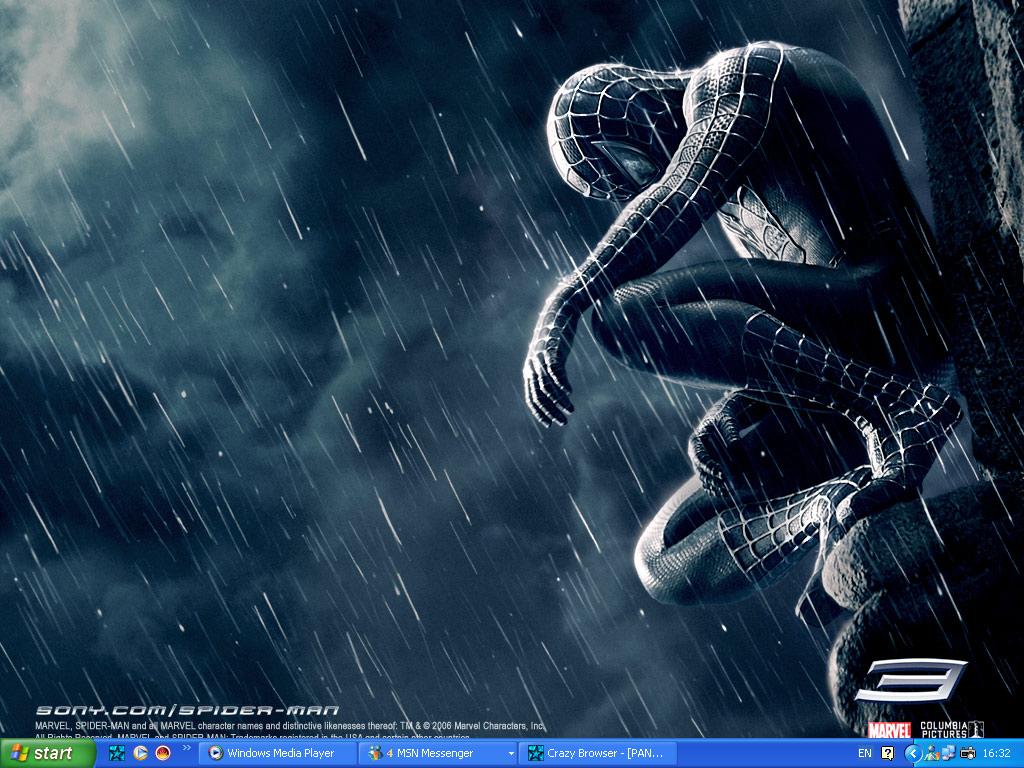Switch to Windows Media Player taskbar button

(277, 753)
